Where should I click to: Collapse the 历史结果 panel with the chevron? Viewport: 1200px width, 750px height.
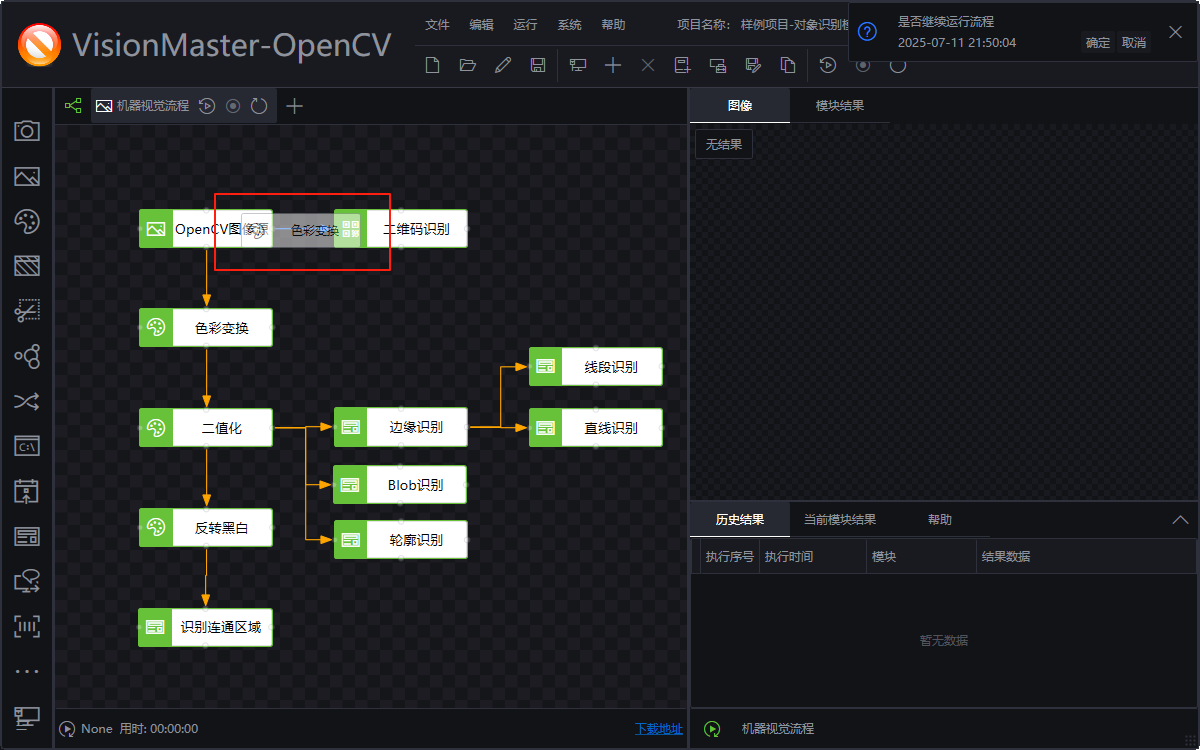(x=1179, y=519)
